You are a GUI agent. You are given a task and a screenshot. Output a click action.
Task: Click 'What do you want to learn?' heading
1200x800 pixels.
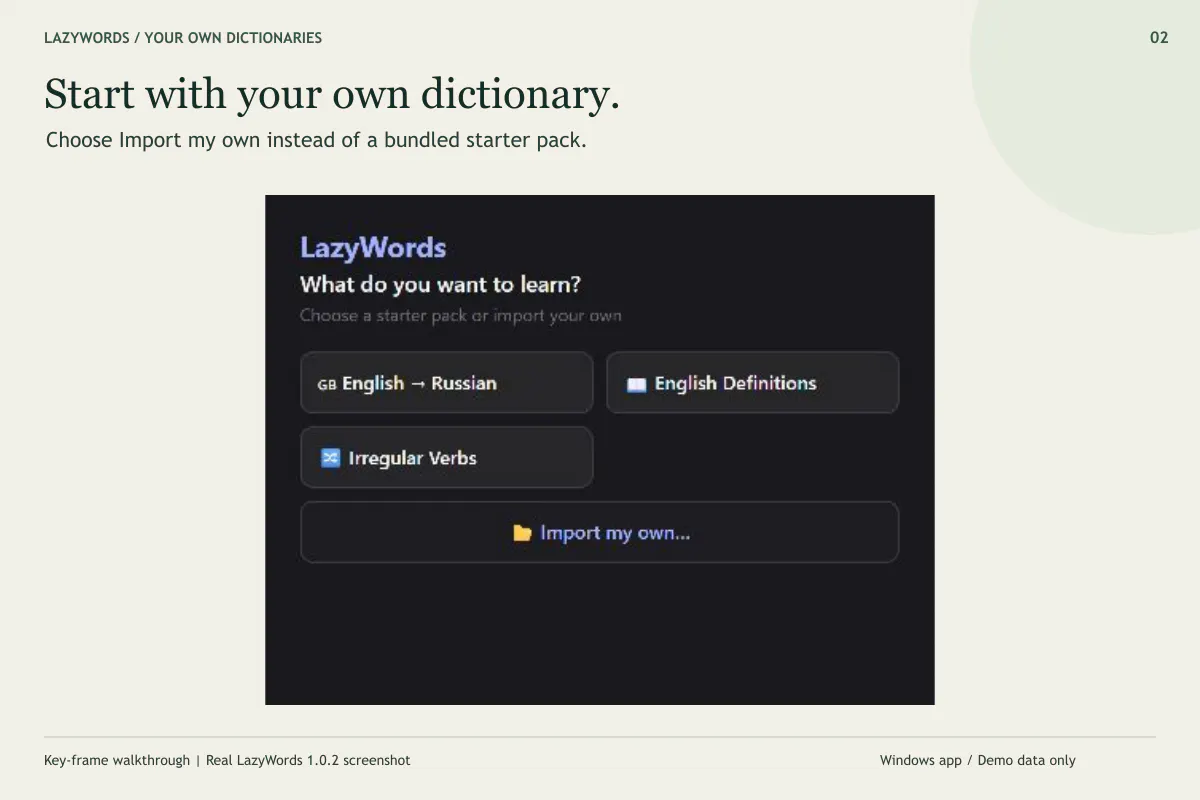[x=440, y=285]
